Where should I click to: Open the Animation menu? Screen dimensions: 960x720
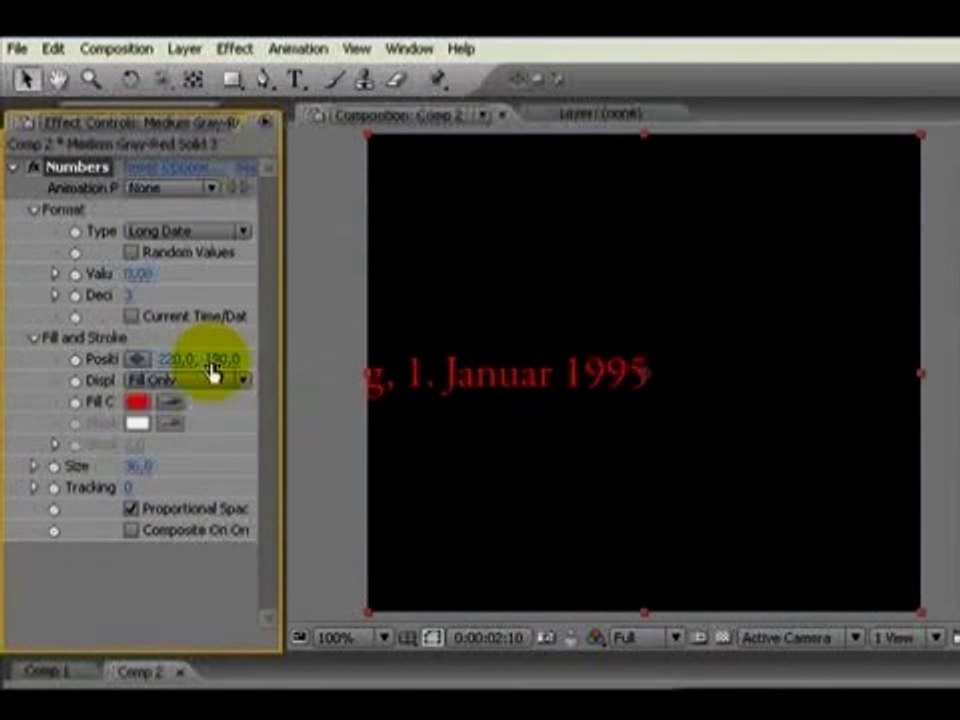click(298, 49)
